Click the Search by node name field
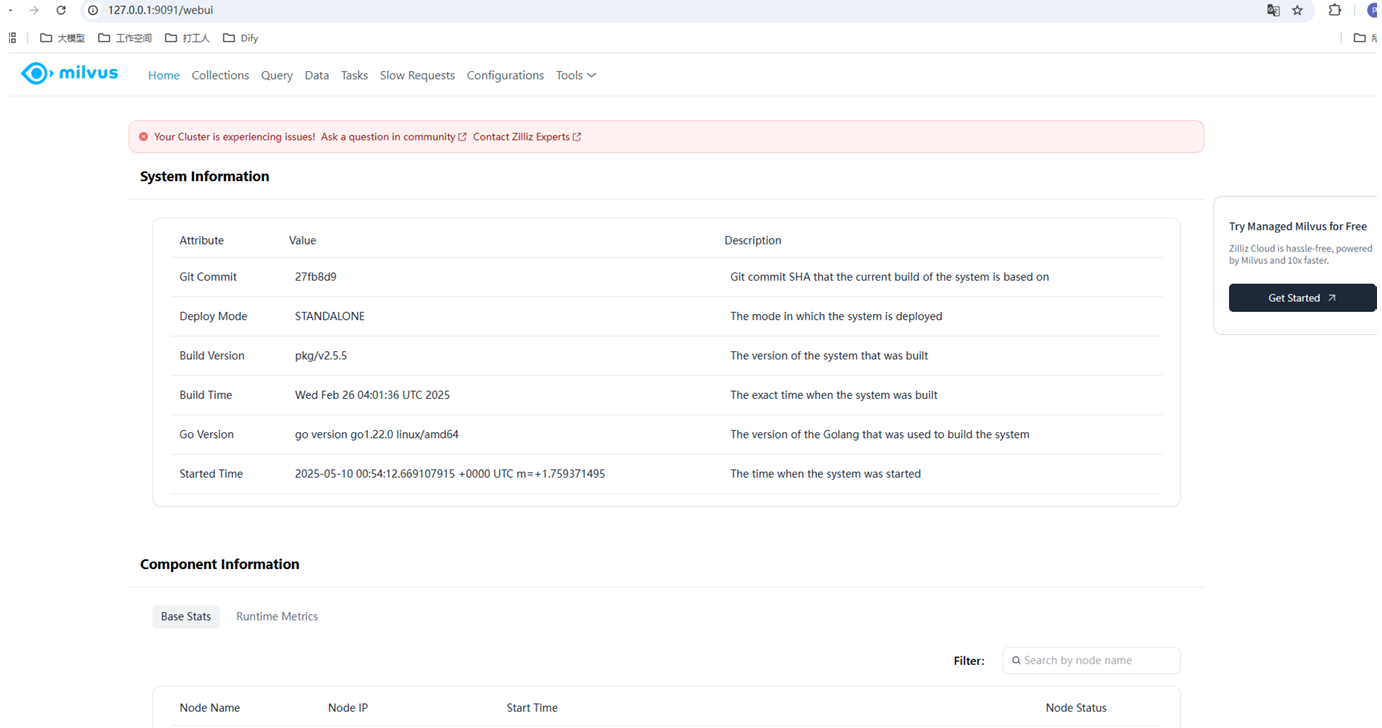1382x728 pixels. coord(1095,660)
